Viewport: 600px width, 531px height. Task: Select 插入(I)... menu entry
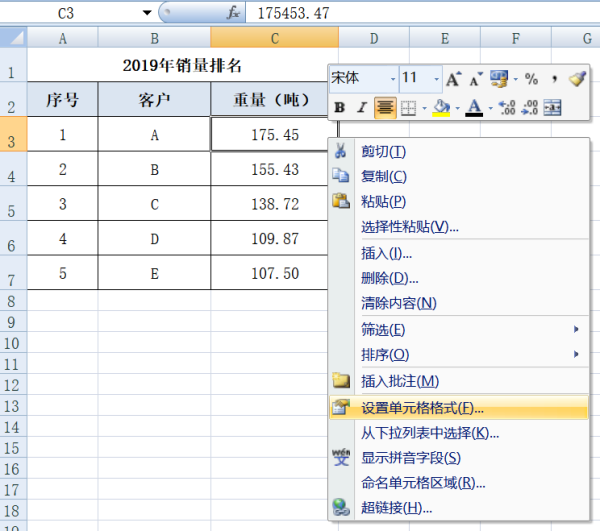coord(458,253)
